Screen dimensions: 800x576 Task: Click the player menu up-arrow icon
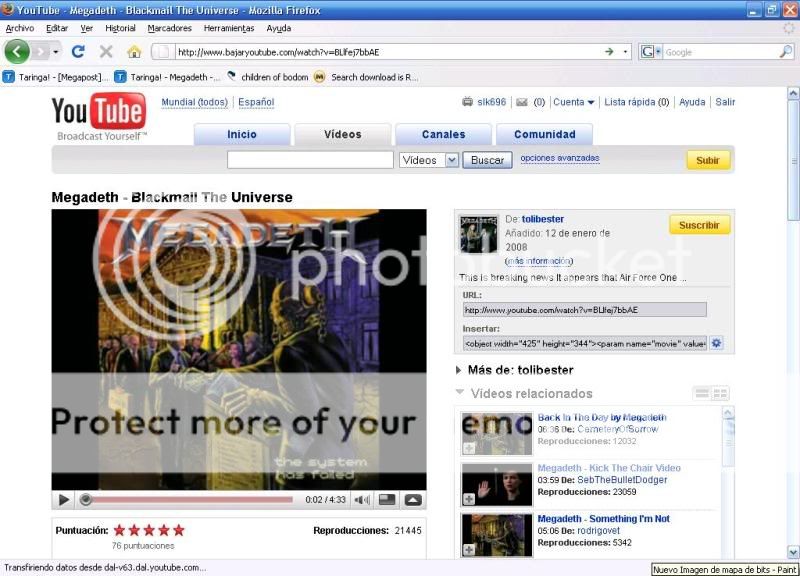click(413, 500)
